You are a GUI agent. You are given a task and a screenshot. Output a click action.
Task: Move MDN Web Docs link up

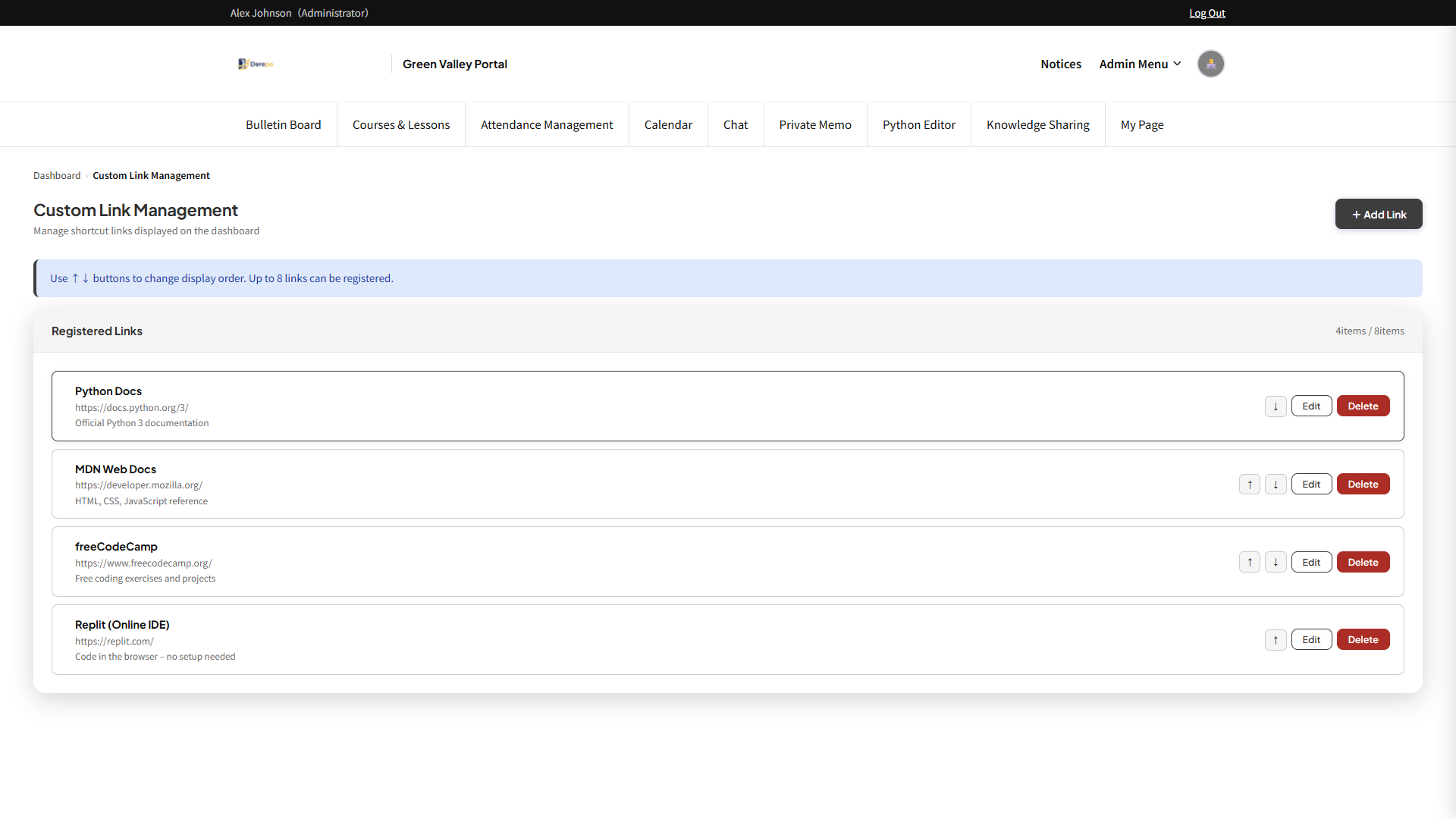pyautogui.click(x=1250, y=485)
